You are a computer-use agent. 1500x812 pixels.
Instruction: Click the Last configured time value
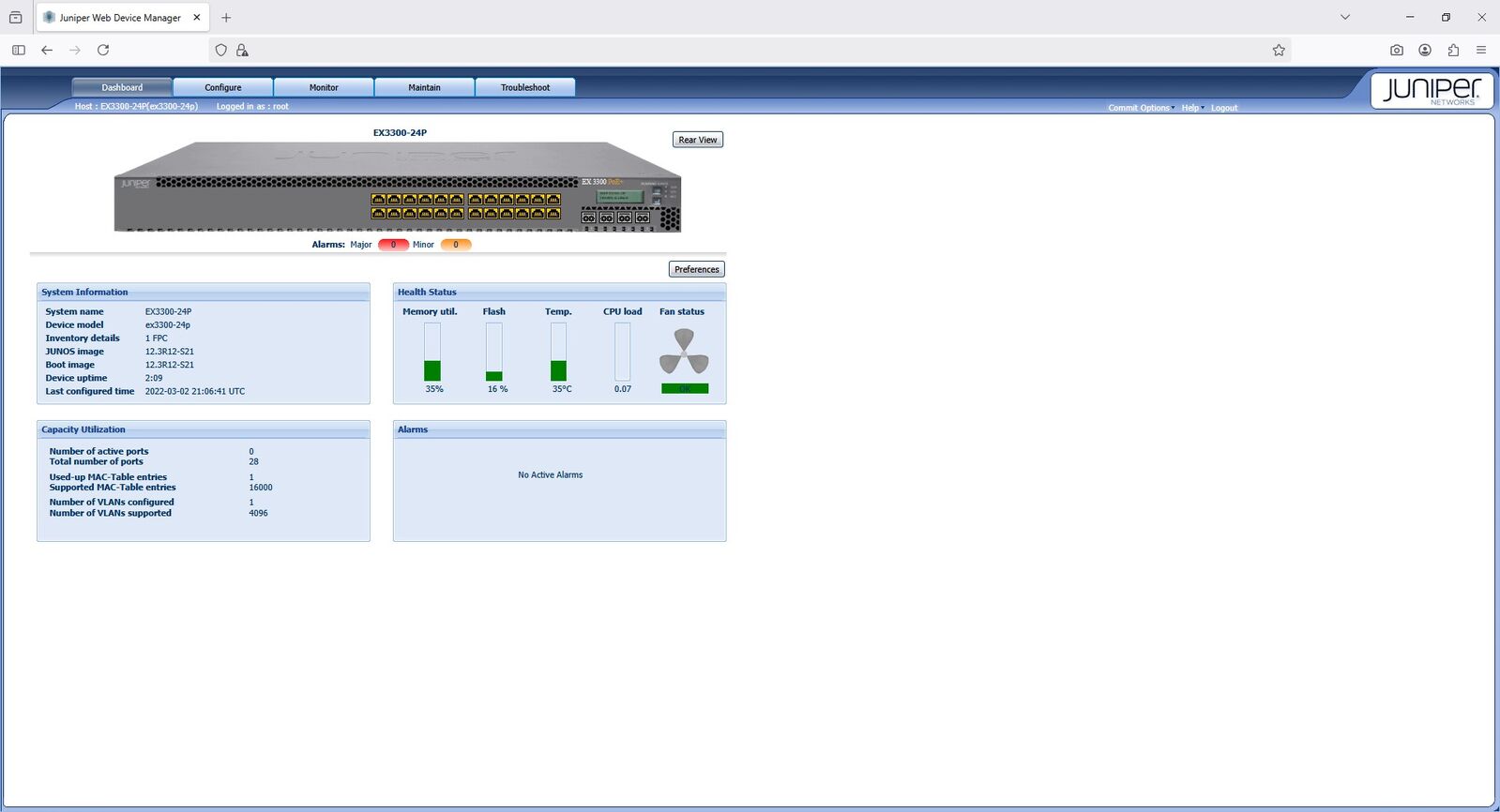coord(195,392)
